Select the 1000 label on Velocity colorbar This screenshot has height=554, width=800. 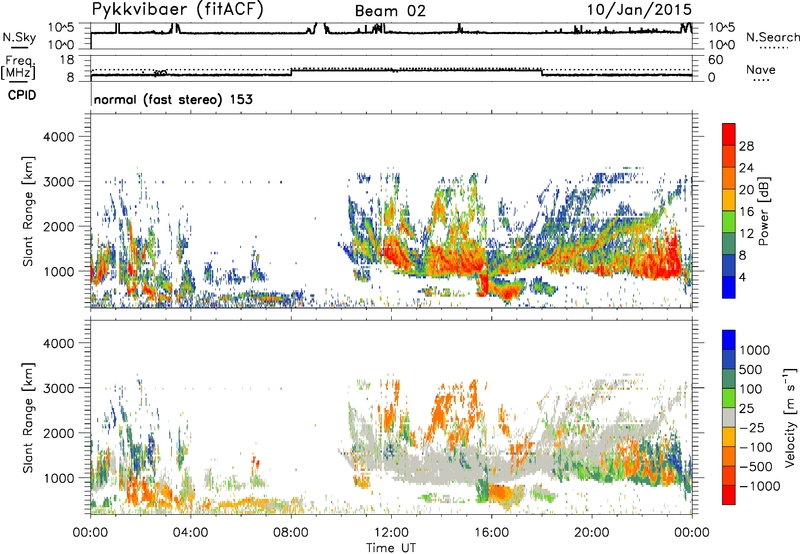pyautogui.click(x=754, y=350)
